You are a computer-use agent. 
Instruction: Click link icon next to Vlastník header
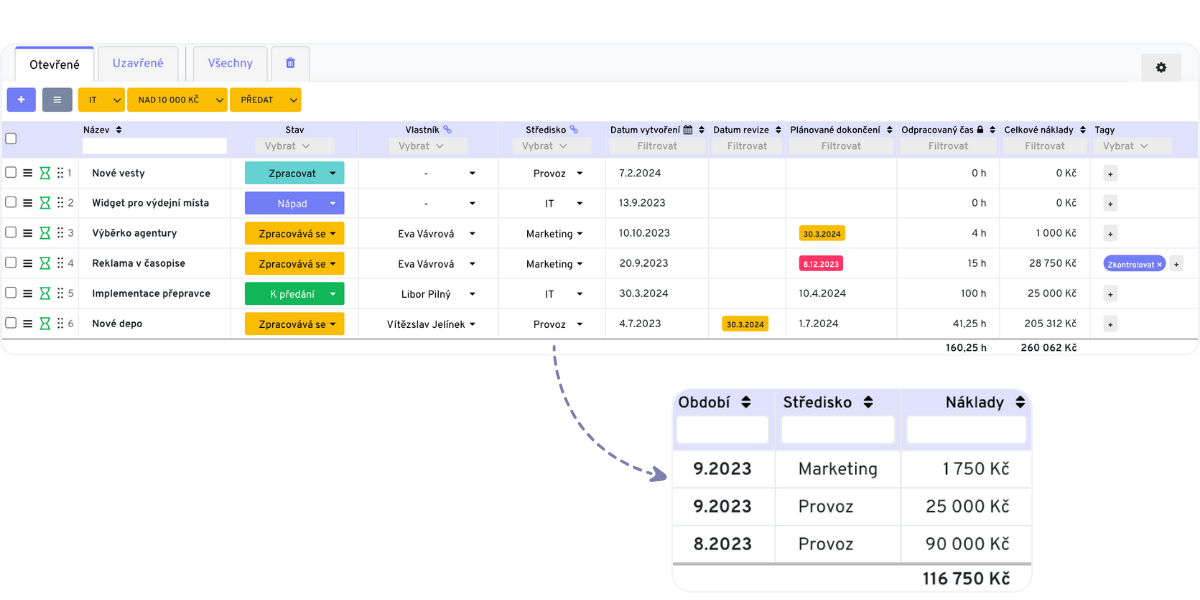447,129
